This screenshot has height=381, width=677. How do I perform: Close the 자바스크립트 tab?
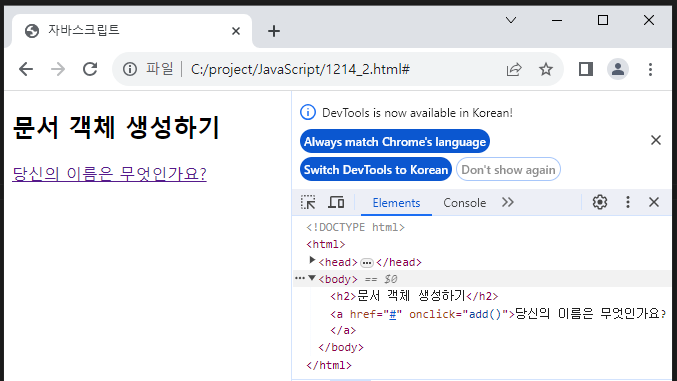(x=236, y=31)
